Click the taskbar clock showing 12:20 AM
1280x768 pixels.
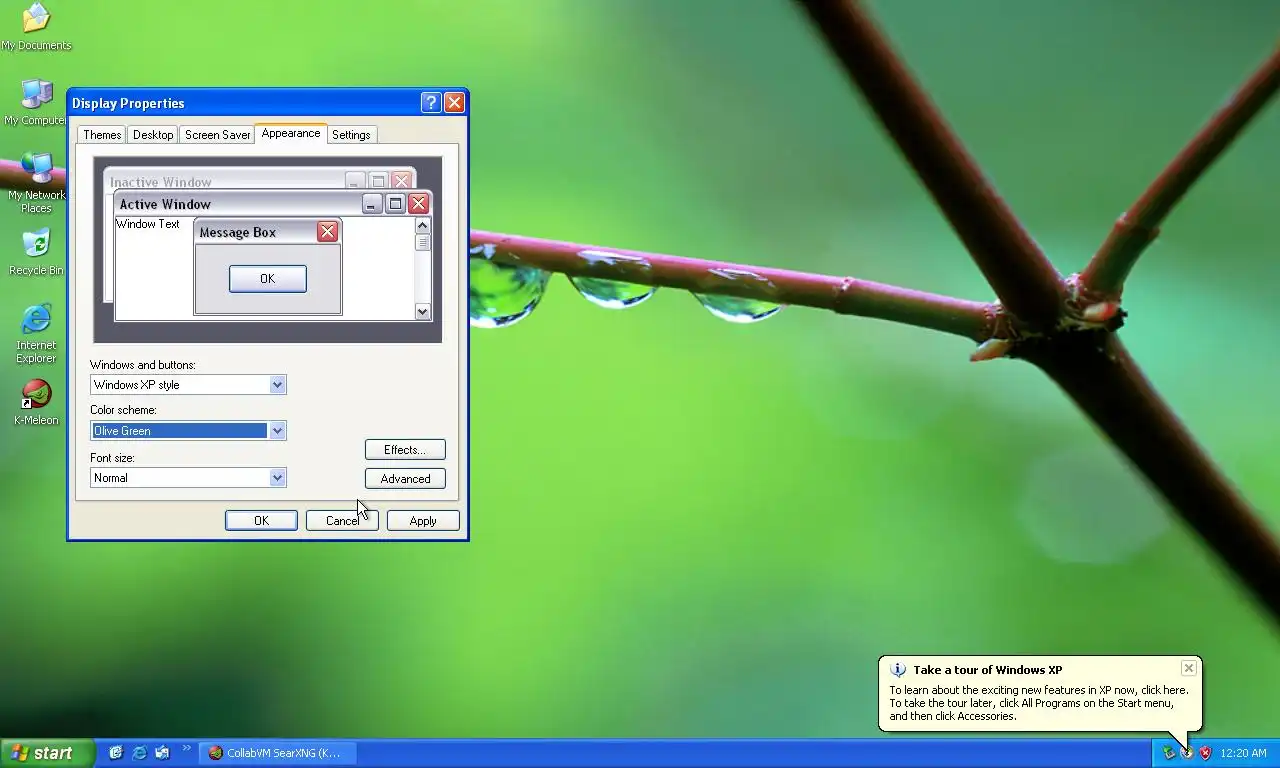pos(1243,753)
